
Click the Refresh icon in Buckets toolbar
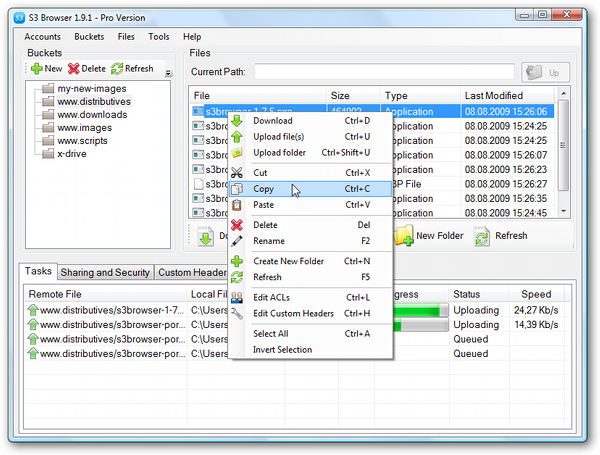(117, 69)
